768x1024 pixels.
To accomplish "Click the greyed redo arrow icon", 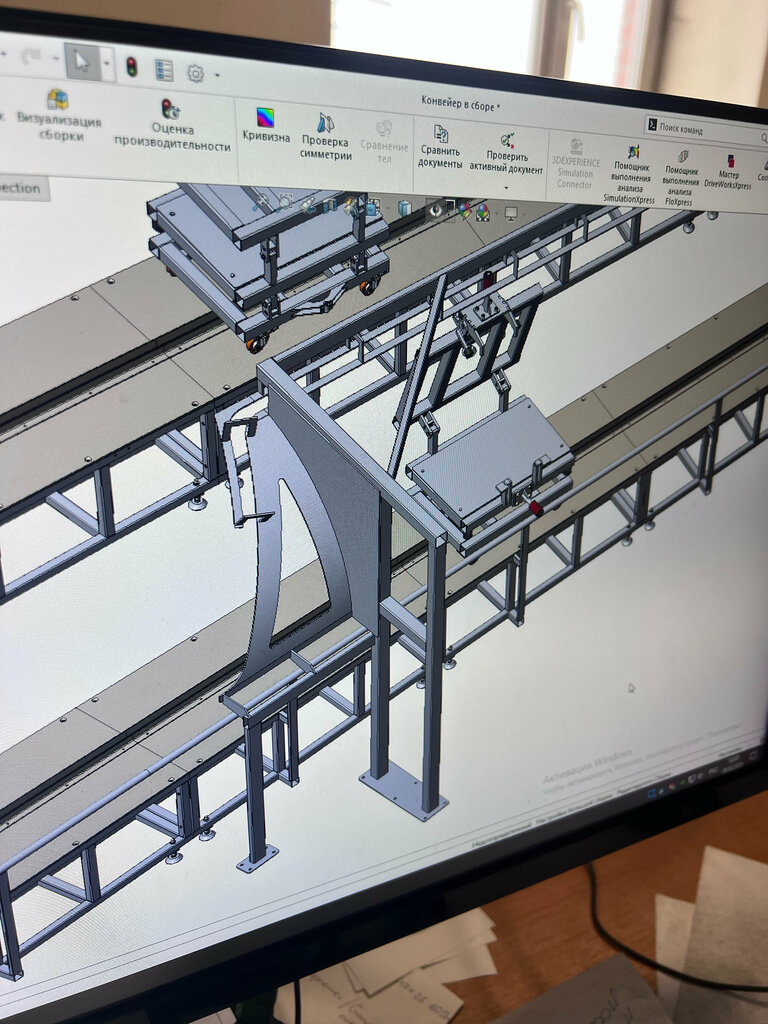I will (x=30, y=56).
